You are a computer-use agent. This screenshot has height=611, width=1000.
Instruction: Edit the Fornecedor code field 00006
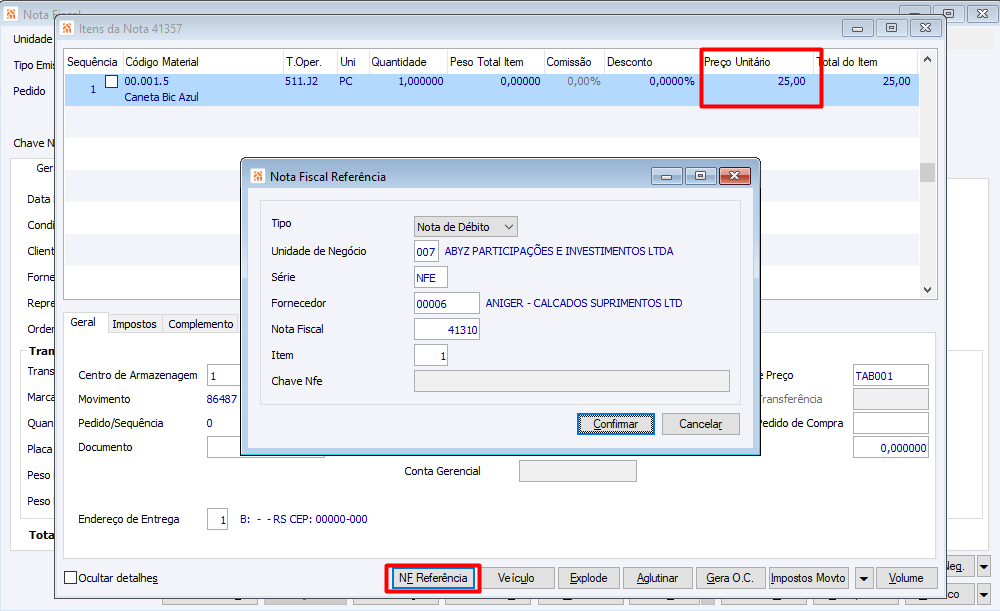click(446, 304)
